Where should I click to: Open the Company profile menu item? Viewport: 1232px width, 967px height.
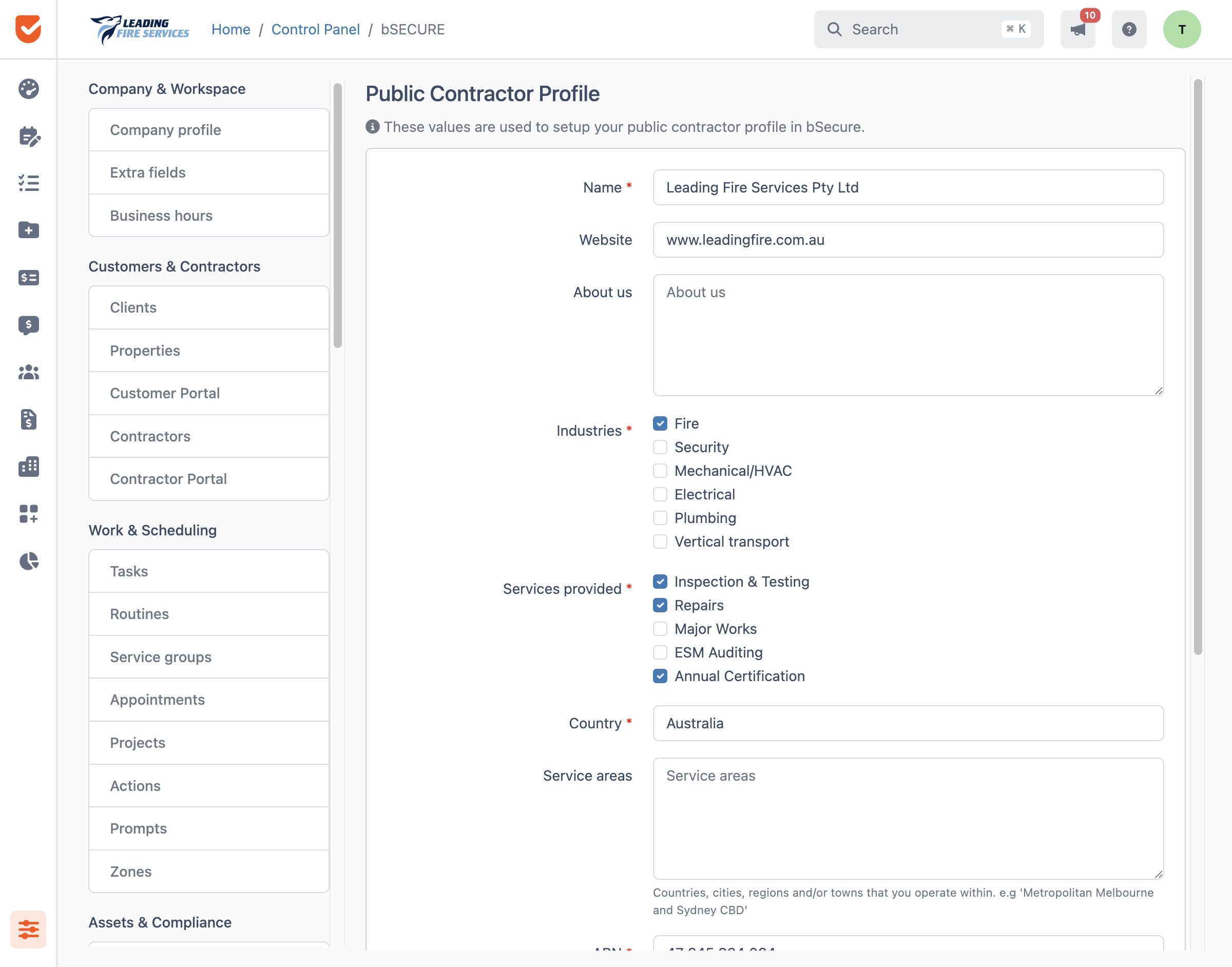click(x=208, y=130)
